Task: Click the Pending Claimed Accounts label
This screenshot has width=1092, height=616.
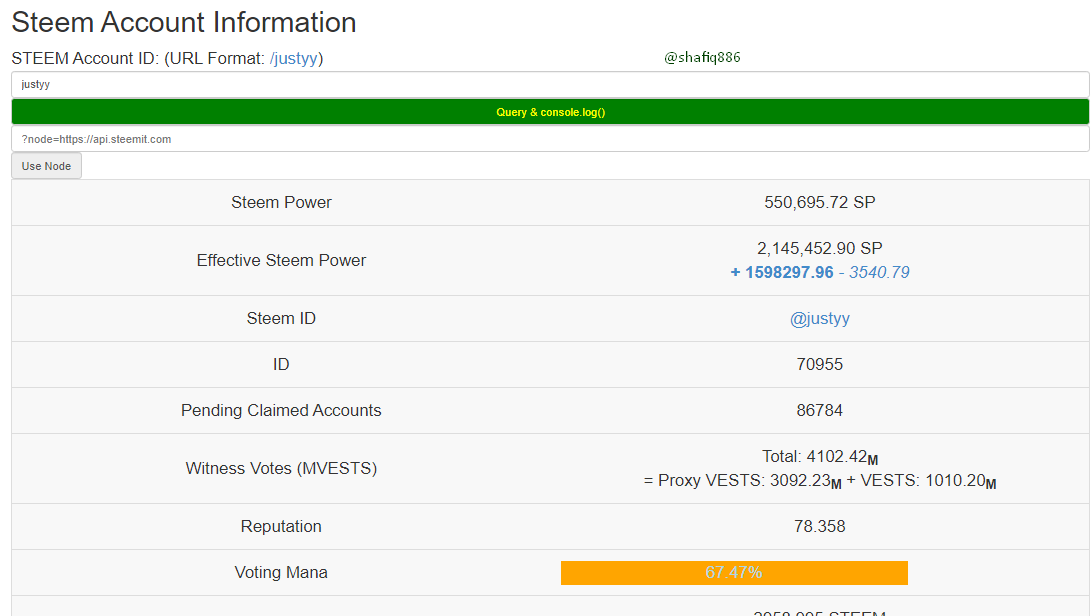Action: point(281,411)
